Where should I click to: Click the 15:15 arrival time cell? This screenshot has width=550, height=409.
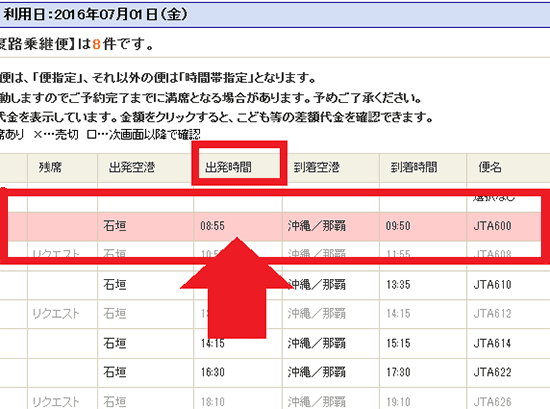[x=398, y=343]
